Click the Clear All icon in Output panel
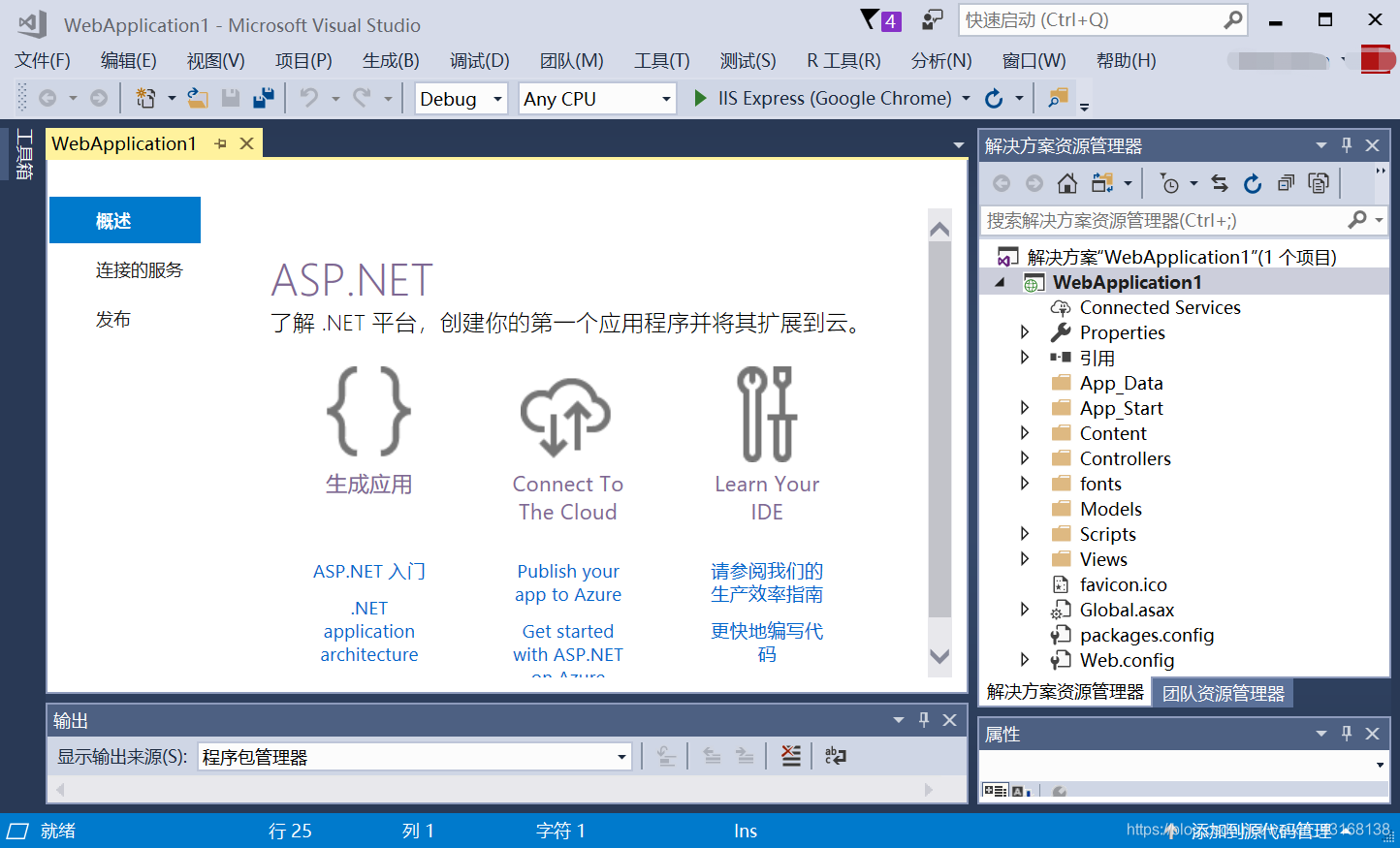 pyautogui.click(x=791, y=756)
